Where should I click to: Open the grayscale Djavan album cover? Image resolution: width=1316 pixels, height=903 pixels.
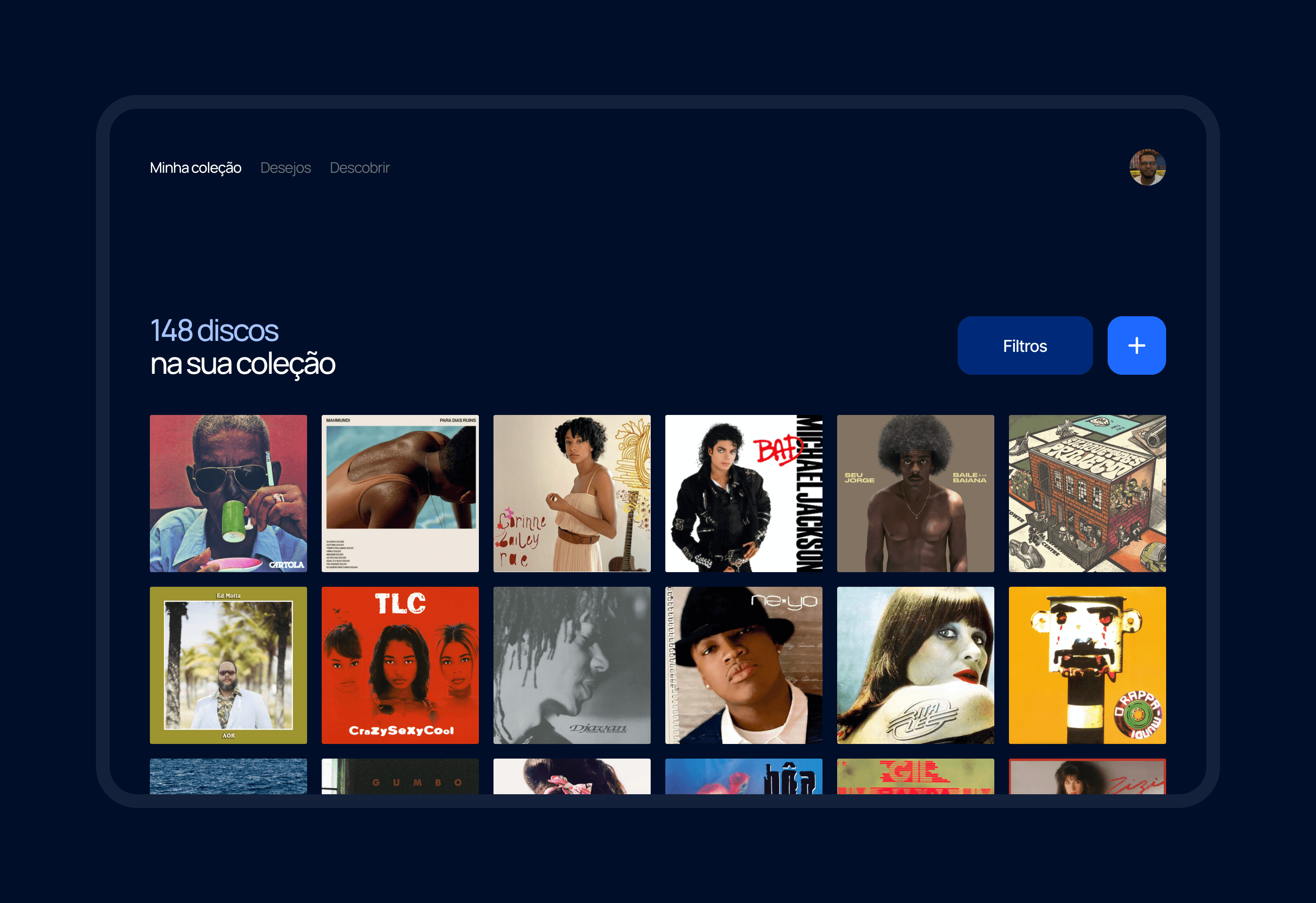click(571, 664)
